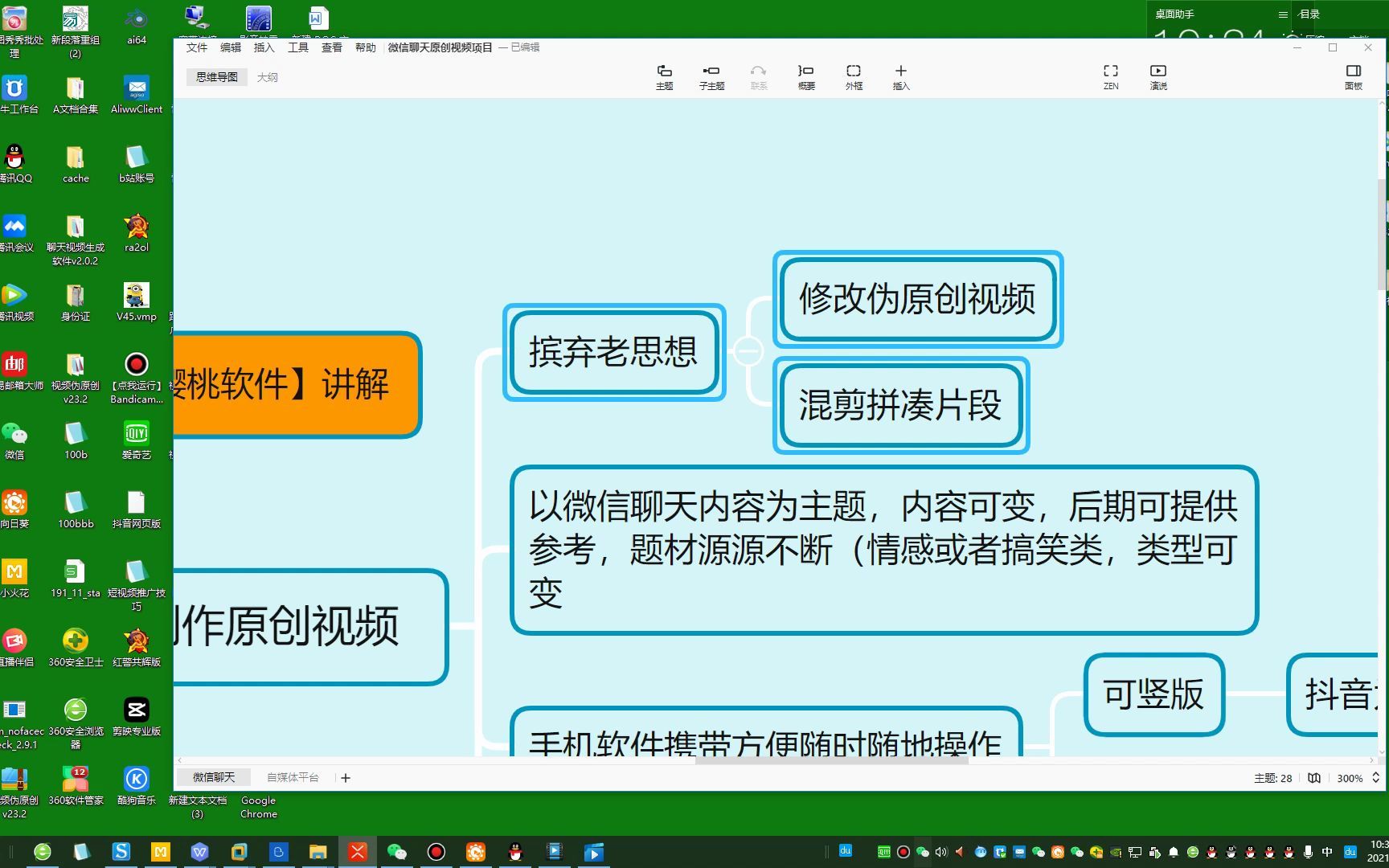Click the horizontal scrollbar of the mind map canvas
This screenshot has width=1389, height=868.
click(x=831, y=759)
